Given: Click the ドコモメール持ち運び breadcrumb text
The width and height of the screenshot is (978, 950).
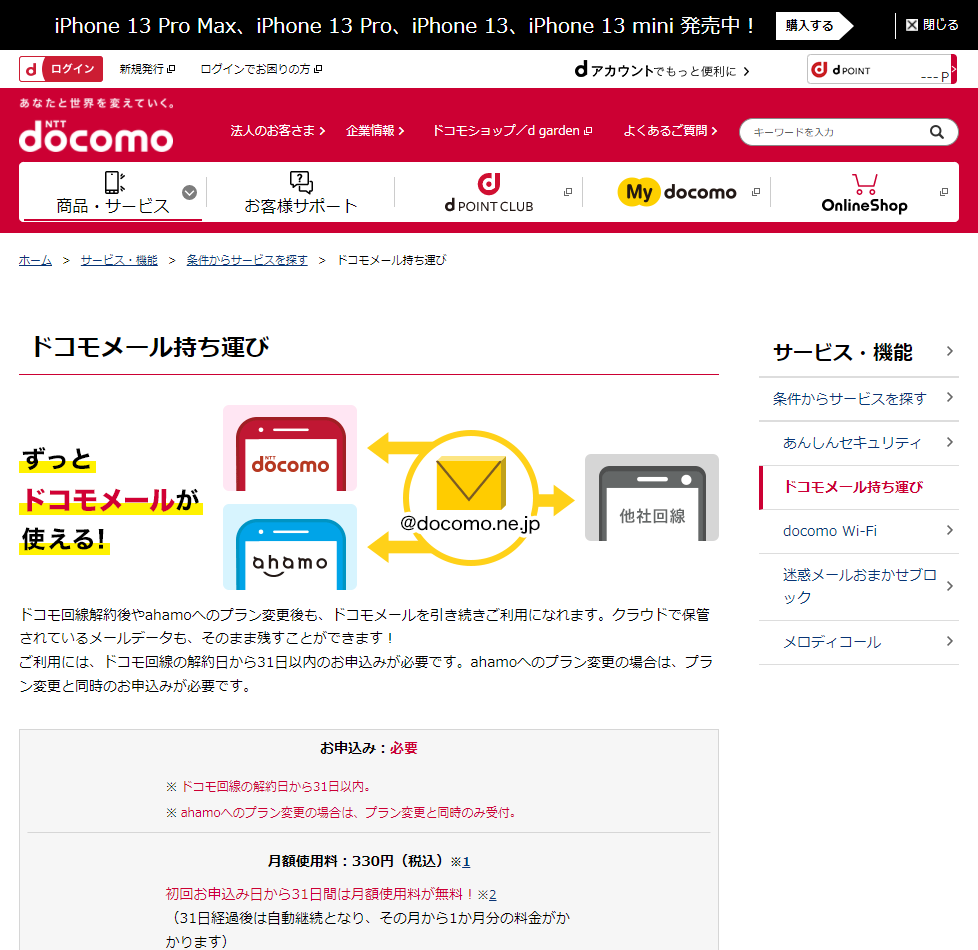Looking at the screenshot, I should pos(392,259).
